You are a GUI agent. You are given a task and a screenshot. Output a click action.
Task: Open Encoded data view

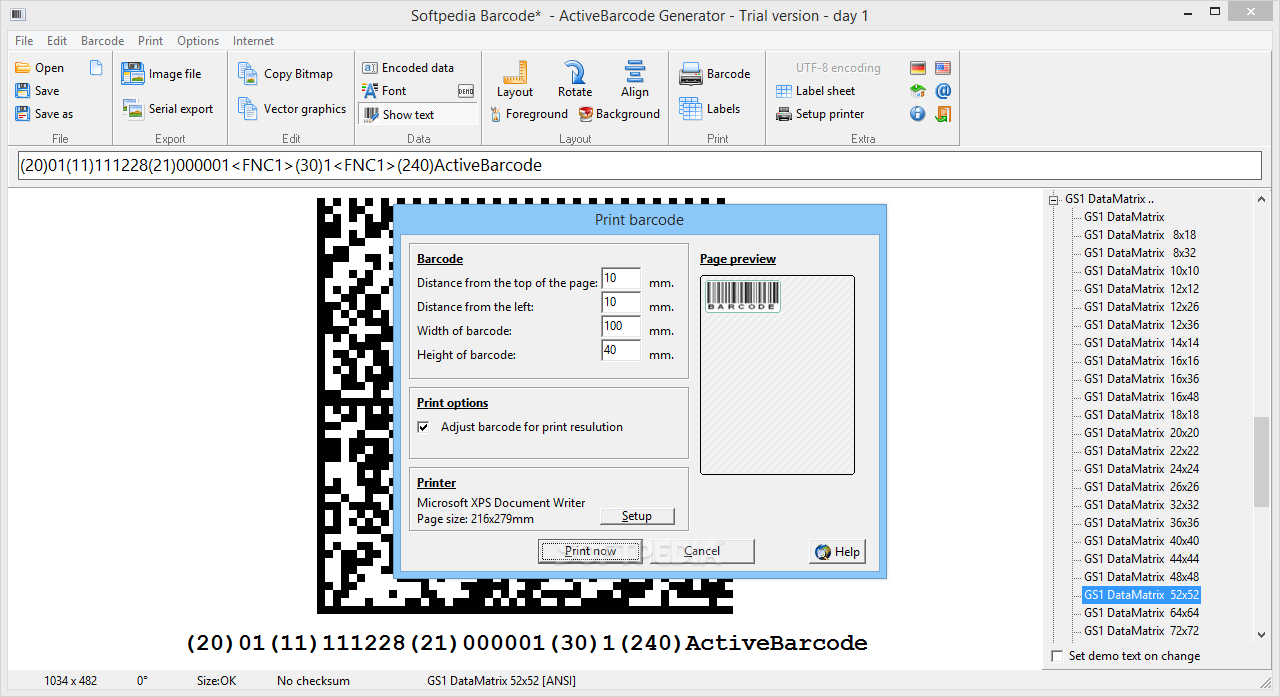pyautogui.click(x=408, y=68)
